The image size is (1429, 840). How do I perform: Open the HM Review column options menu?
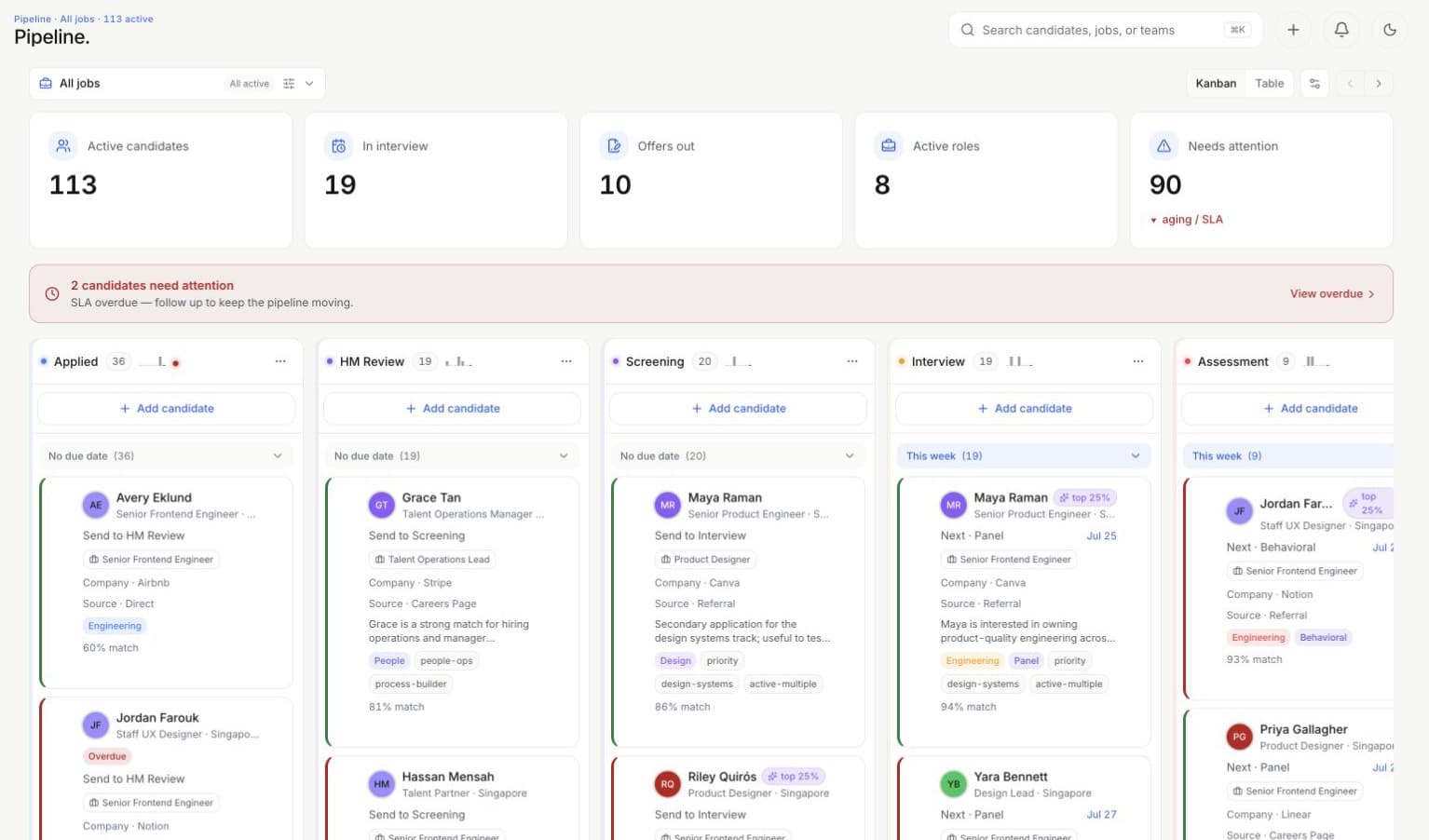tap(566, 361)
